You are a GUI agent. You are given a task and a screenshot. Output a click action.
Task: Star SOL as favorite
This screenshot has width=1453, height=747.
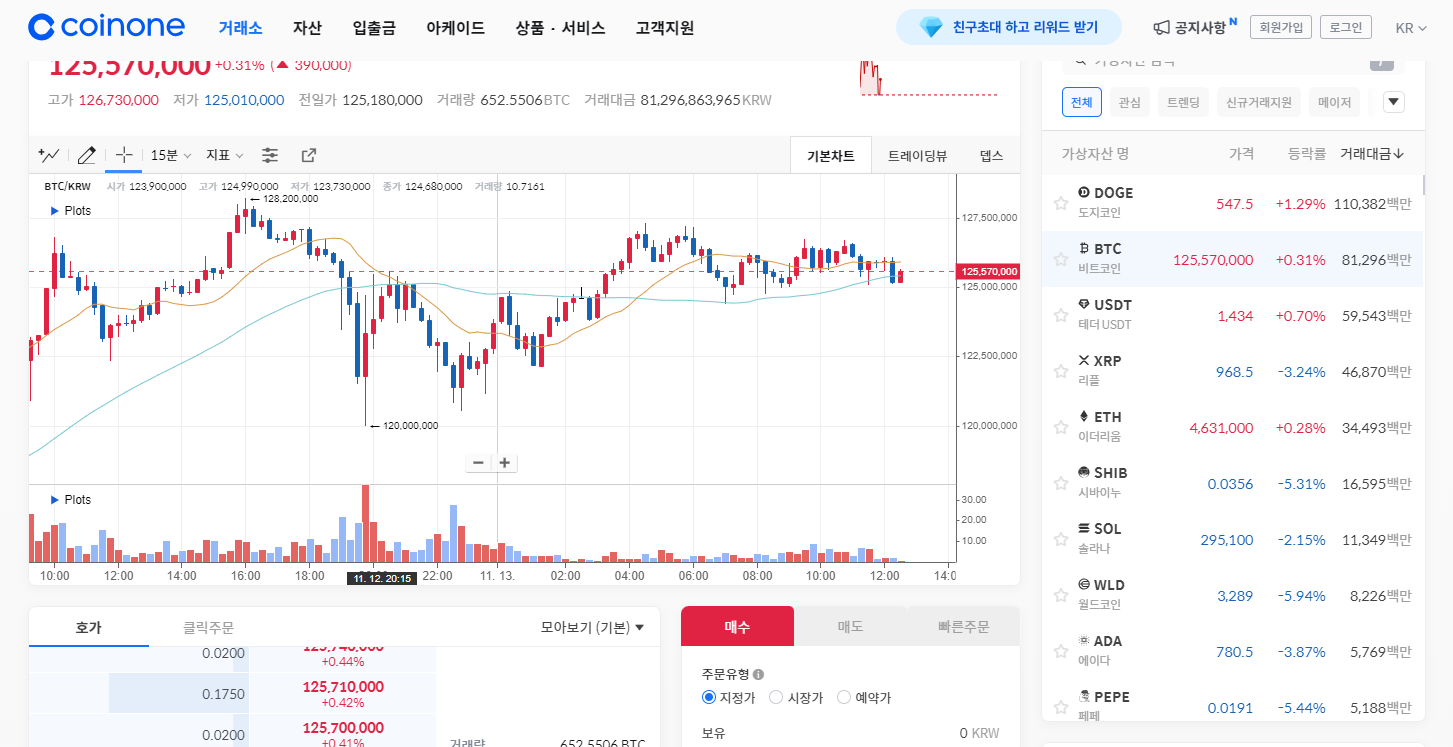coord(1061,539)
